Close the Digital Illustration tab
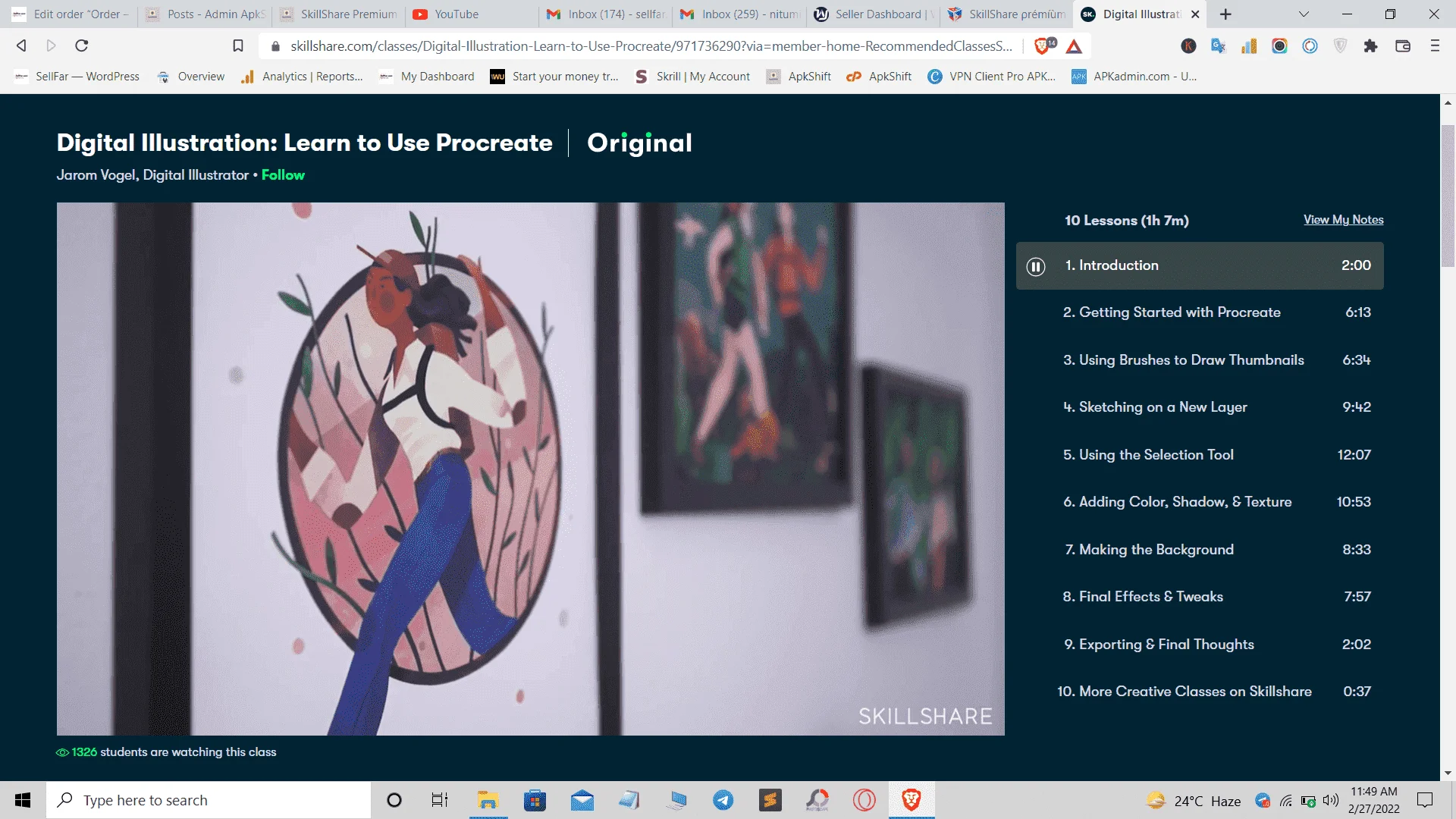This screenshot has width=1456, height=819. (1195, 14)
